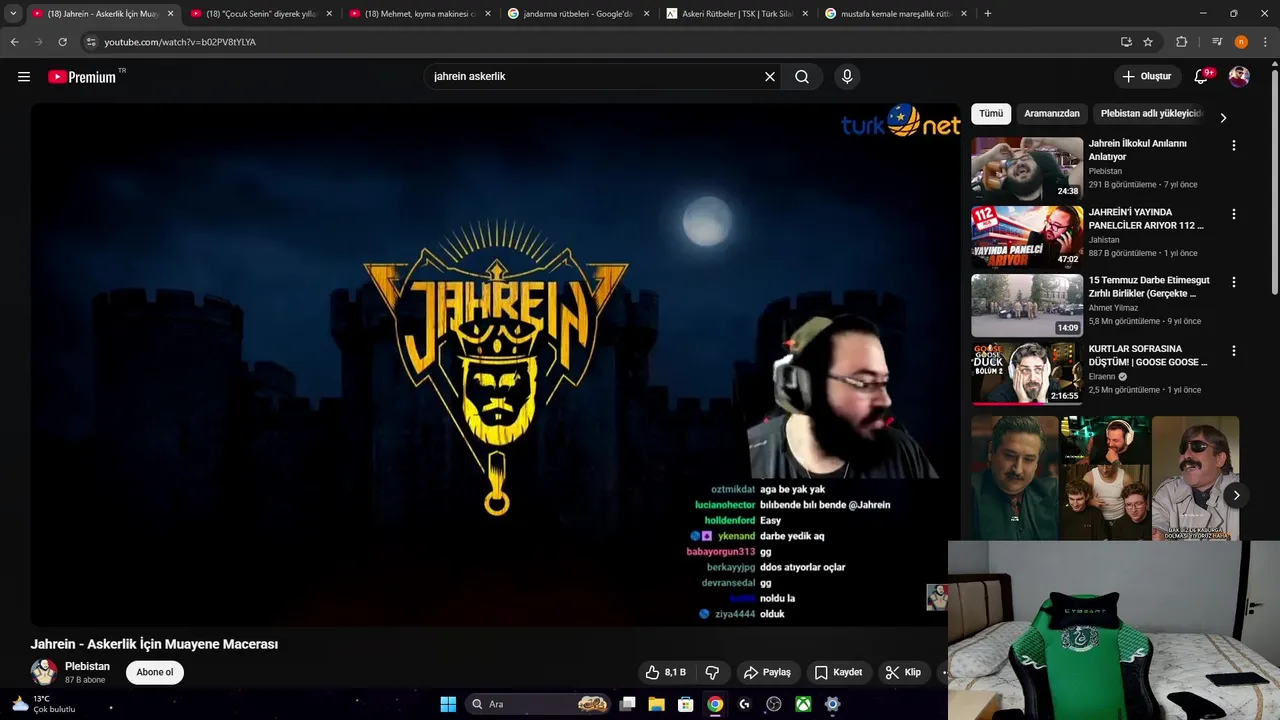This screenshot has width=1280, height=720.
Task: Open the Oluştur create menu
Action: point(1147,77)
